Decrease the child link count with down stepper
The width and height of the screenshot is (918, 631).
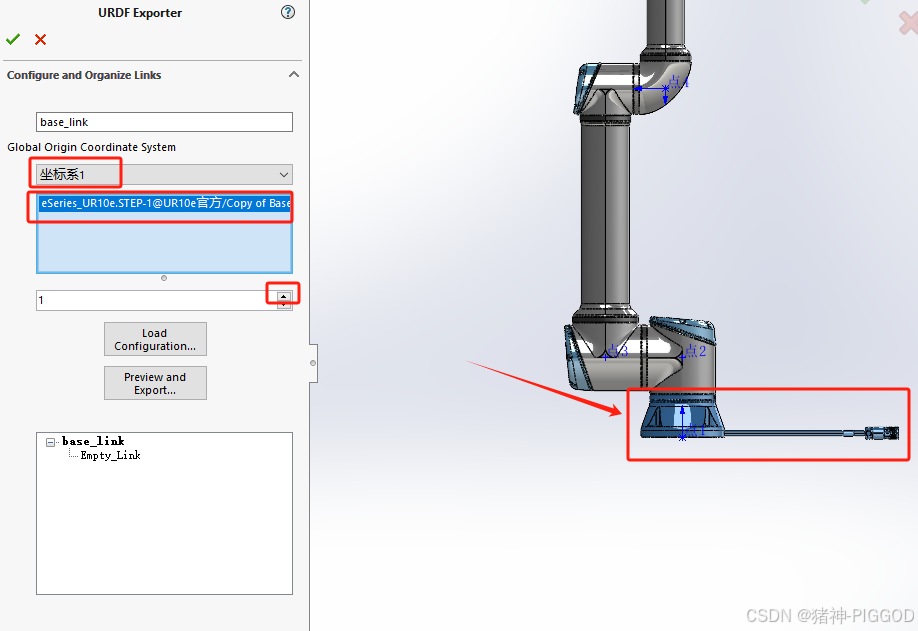click(284, 304)
